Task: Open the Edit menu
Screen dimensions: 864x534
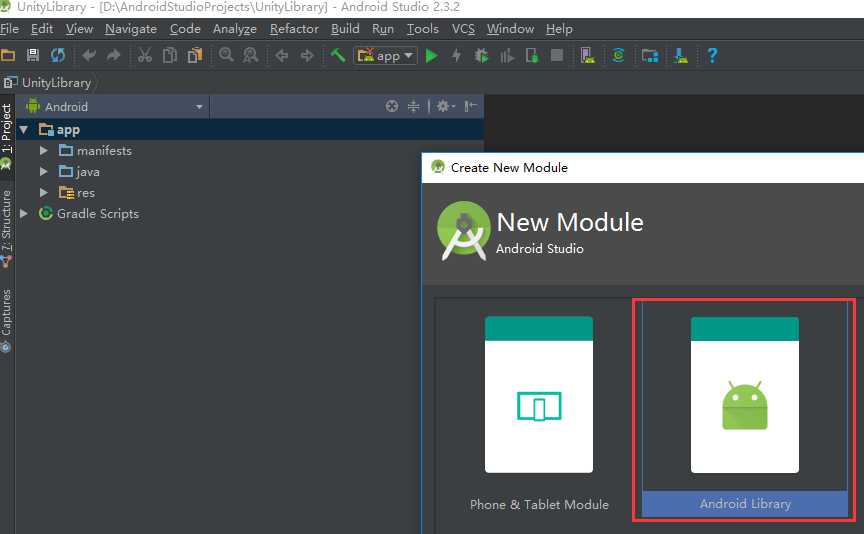Action: 42,29
